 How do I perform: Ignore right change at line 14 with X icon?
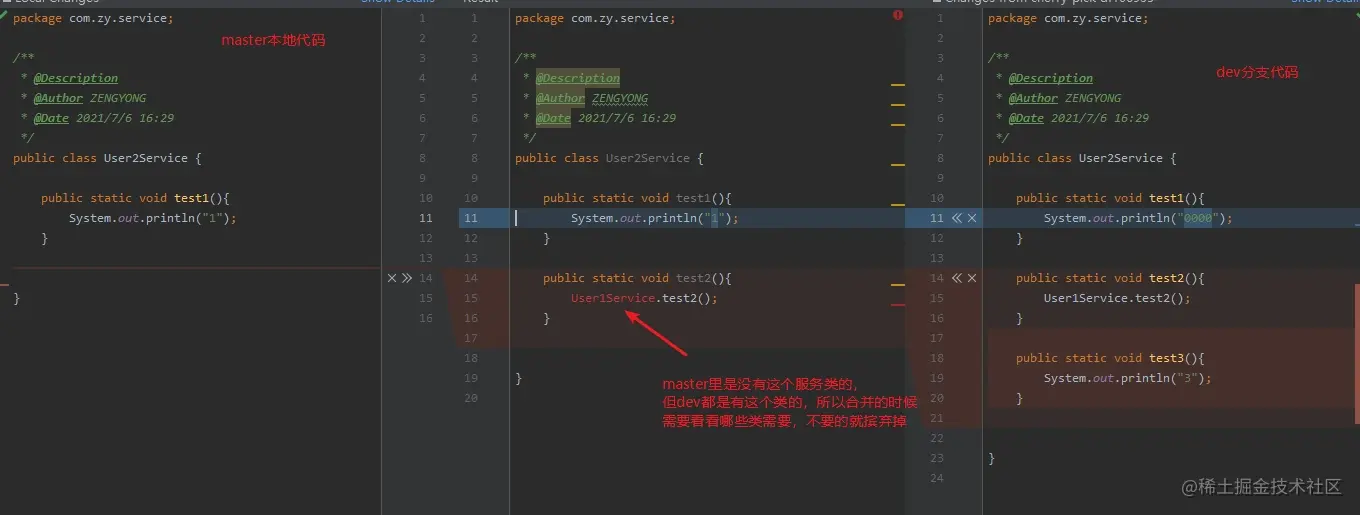(x=972, y=278)
